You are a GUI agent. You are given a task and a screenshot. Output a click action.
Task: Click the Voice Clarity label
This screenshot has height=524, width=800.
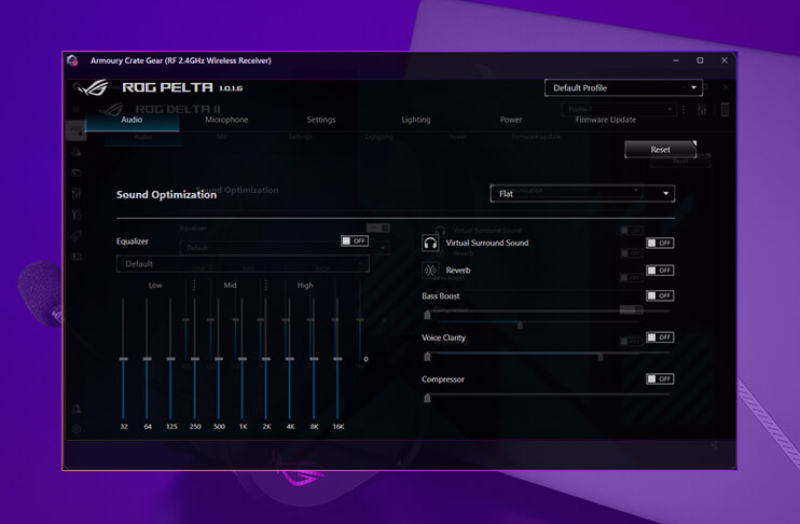(x=443, y=338)
